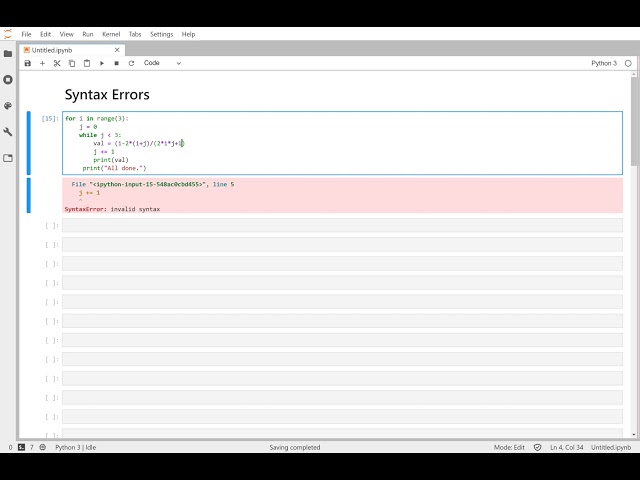Click the File ipython-input line 5 traceback text
This screenshot has width=640, height=480.
click(153, 184)
